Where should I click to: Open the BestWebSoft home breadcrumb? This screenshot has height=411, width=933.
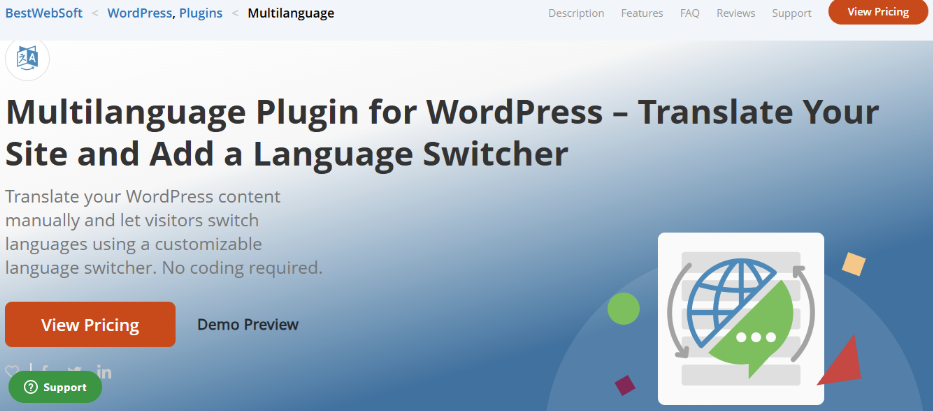click(43, 13)
